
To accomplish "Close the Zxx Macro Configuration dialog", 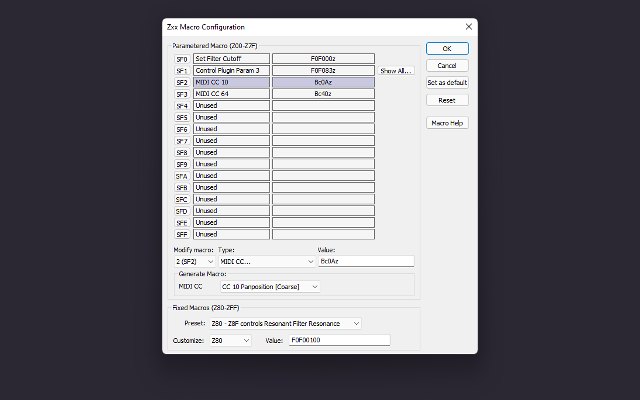I will tap(469, 27).
